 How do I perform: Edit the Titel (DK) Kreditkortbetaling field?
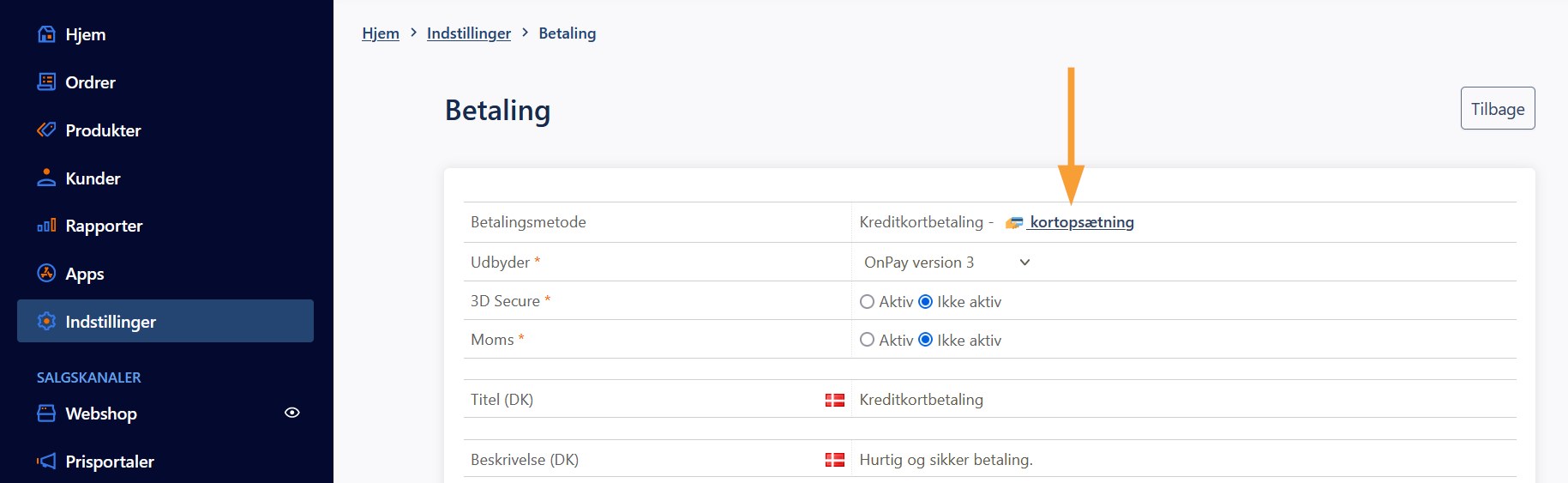pyautogui.click(x=1183, y=400)
